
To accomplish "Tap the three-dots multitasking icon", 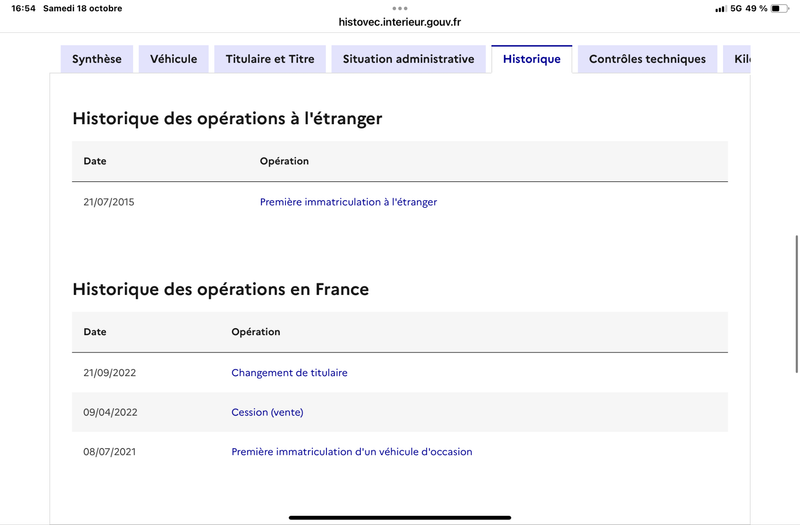I will pyautogui.click(x=400, y=8).
